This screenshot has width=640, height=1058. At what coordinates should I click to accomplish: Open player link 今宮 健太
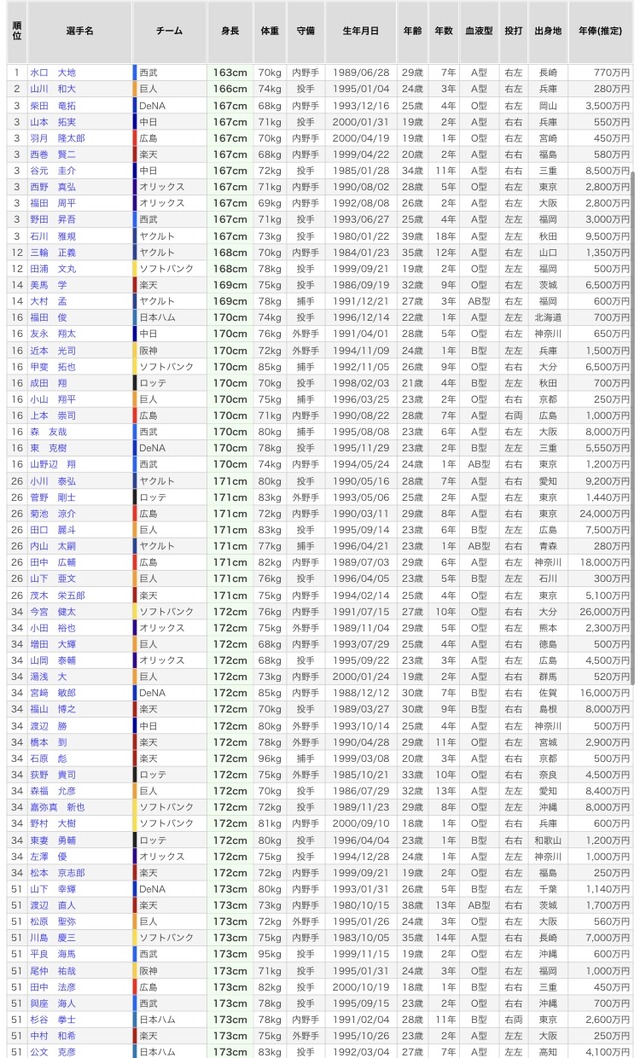point(53,611)
